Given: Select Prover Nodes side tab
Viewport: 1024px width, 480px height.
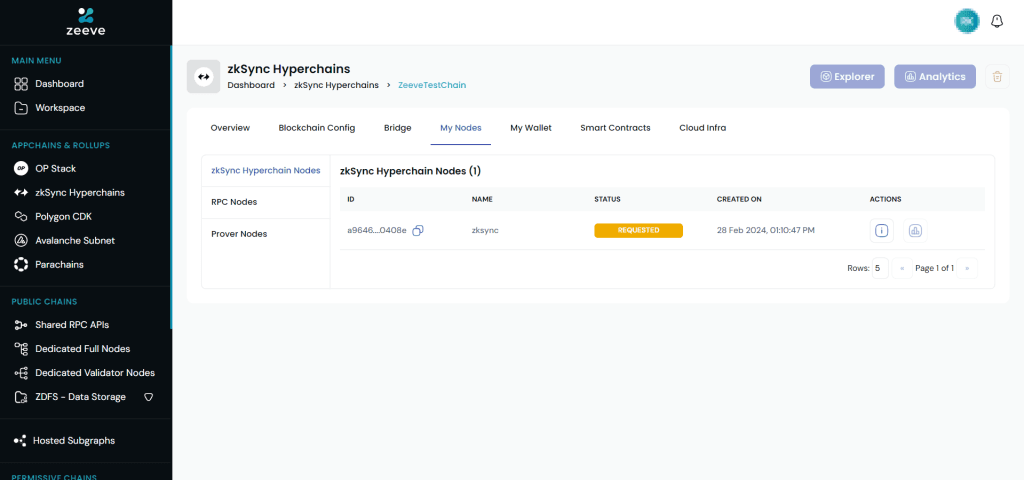Looking at the screenshot, I should coord(266,234).
